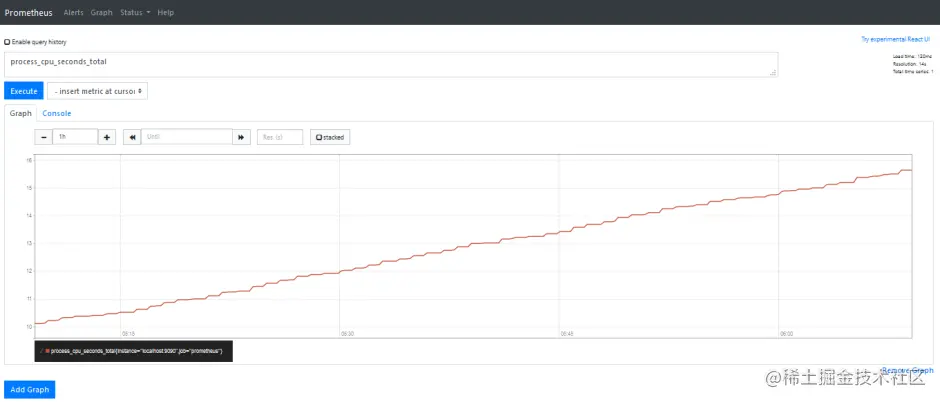This screenshot has width=940, height=402.
Task: Click the Res. (s) resolution input
Action: point(280,137)
